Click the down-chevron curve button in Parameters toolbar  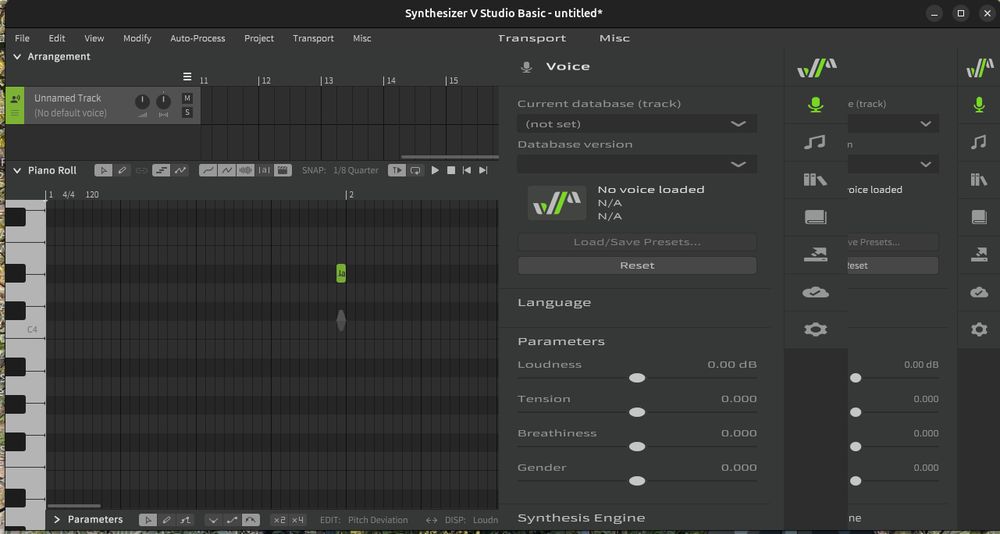(x=214, y=520)
